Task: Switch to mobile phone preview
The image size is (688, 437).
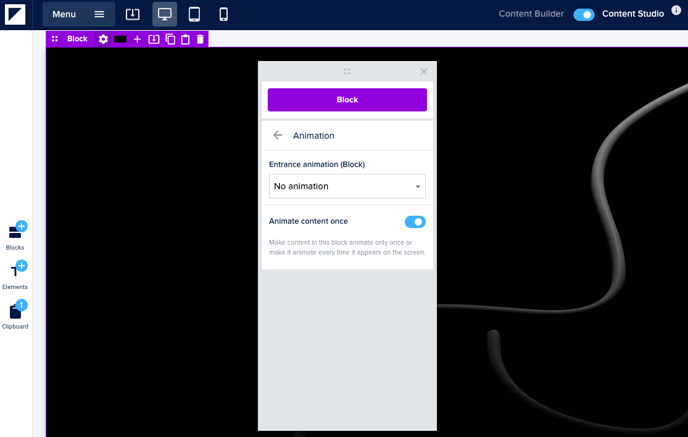Action: (x=223, y=15)
